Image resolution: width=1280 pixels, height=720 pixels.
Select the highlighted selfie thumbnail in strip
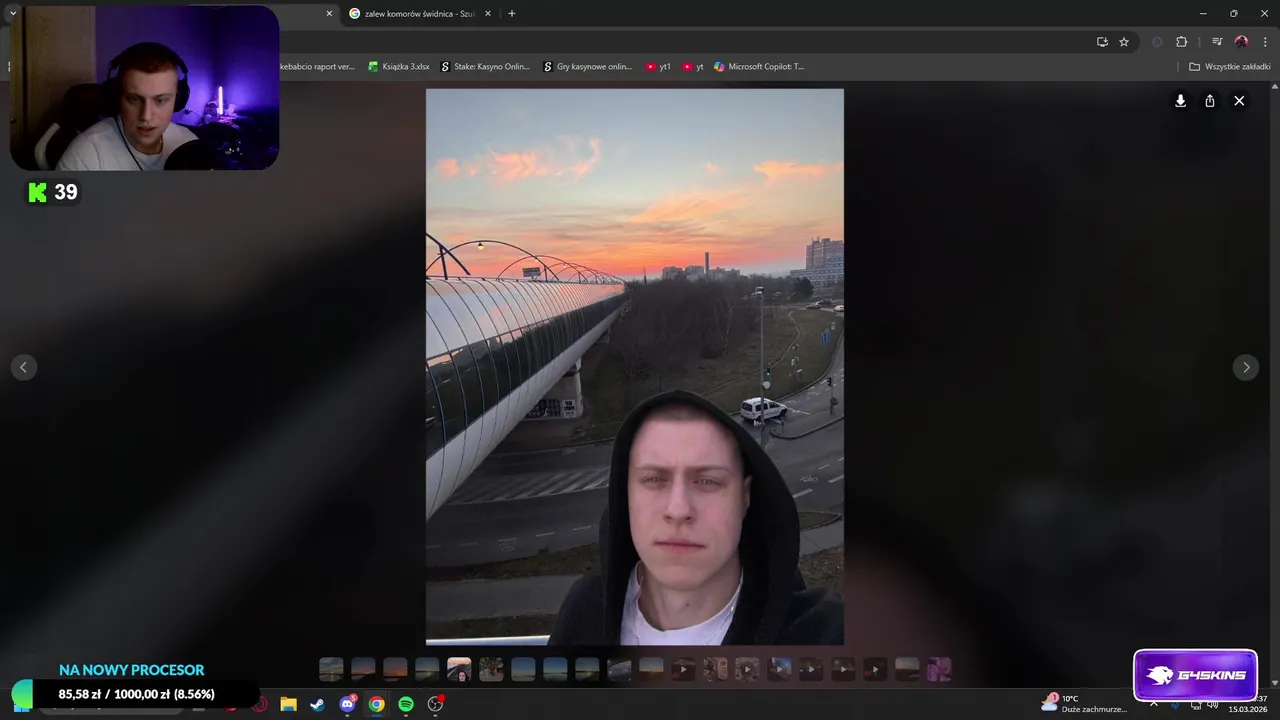tap(459, 669)
